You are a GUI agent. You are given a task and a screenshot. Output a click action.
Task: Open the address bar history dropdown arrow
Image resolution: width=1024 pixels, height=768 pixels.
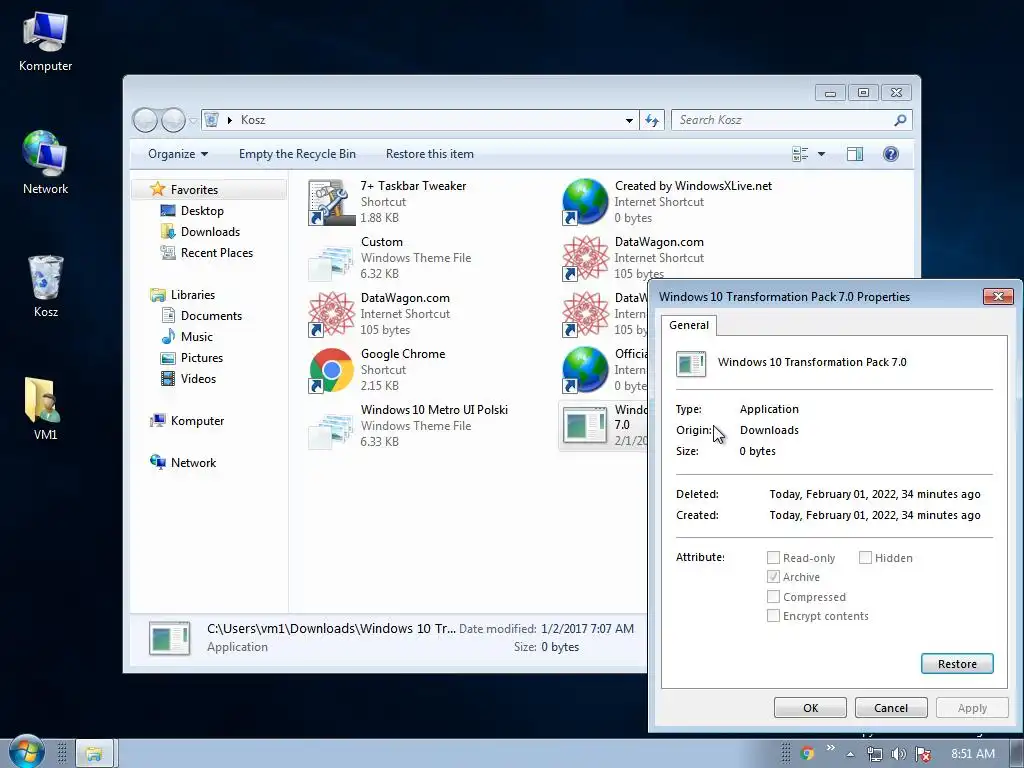(x=629, y=120)
